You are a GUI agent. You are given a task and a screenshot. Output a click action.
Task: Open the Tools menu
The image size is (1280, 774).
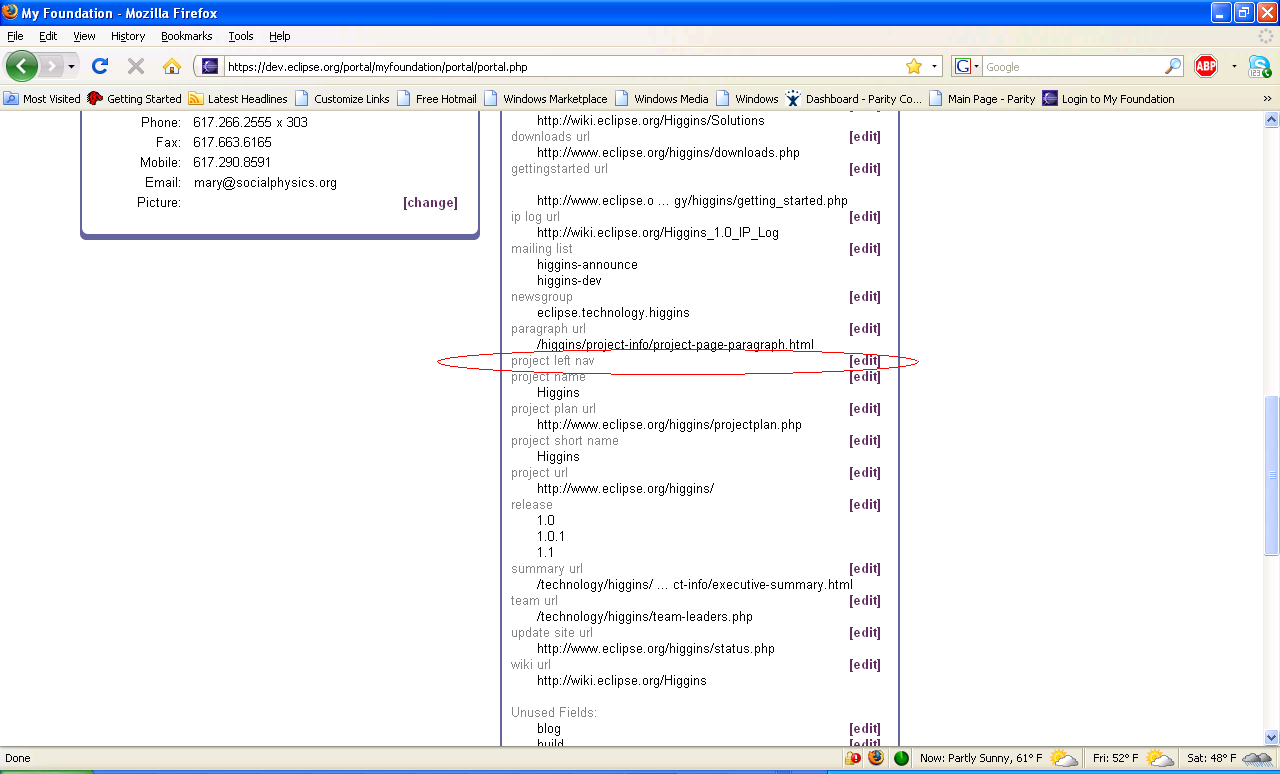pos(241,36)
